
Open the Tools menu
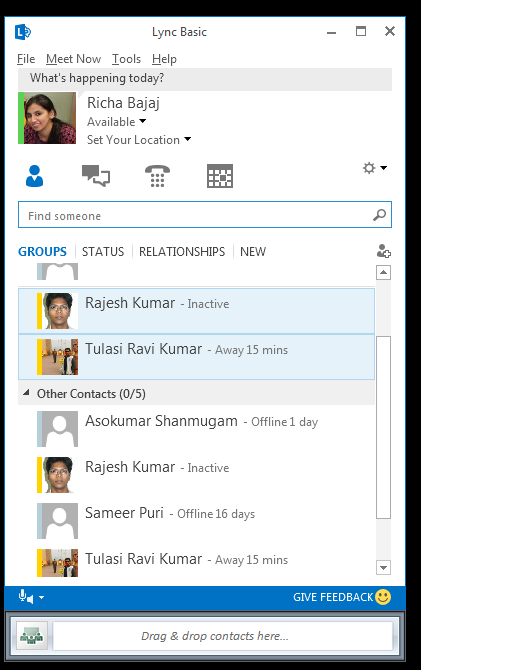click(126, 59)
